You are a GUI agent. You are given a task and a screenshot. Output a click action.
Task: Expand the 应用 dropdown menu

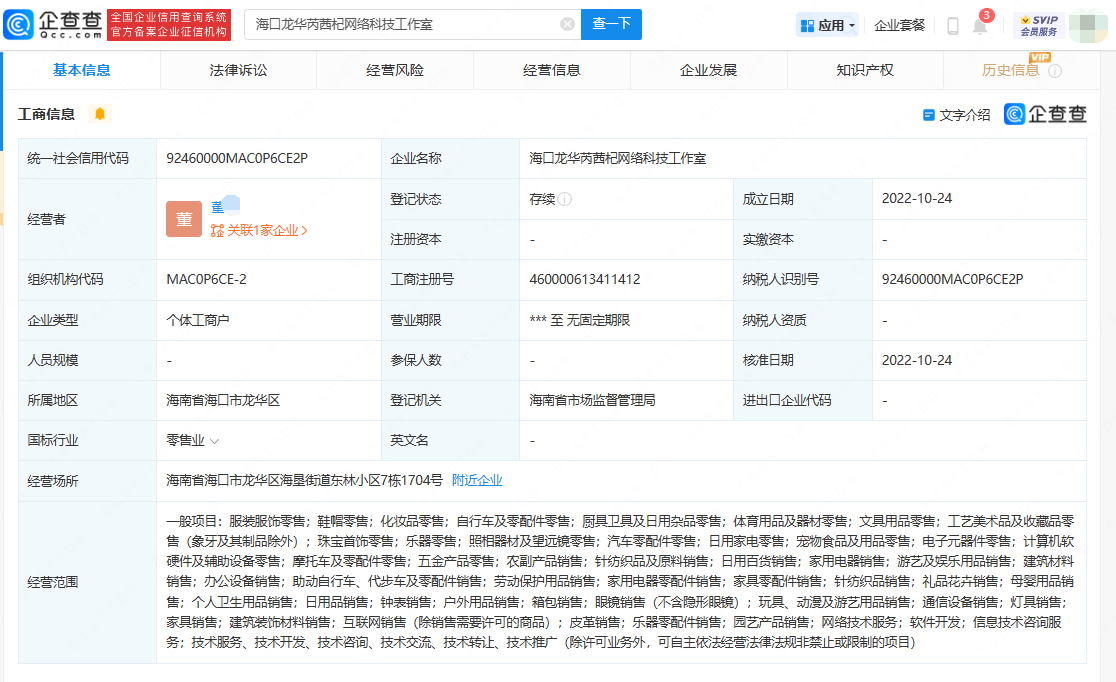point(828,25)
